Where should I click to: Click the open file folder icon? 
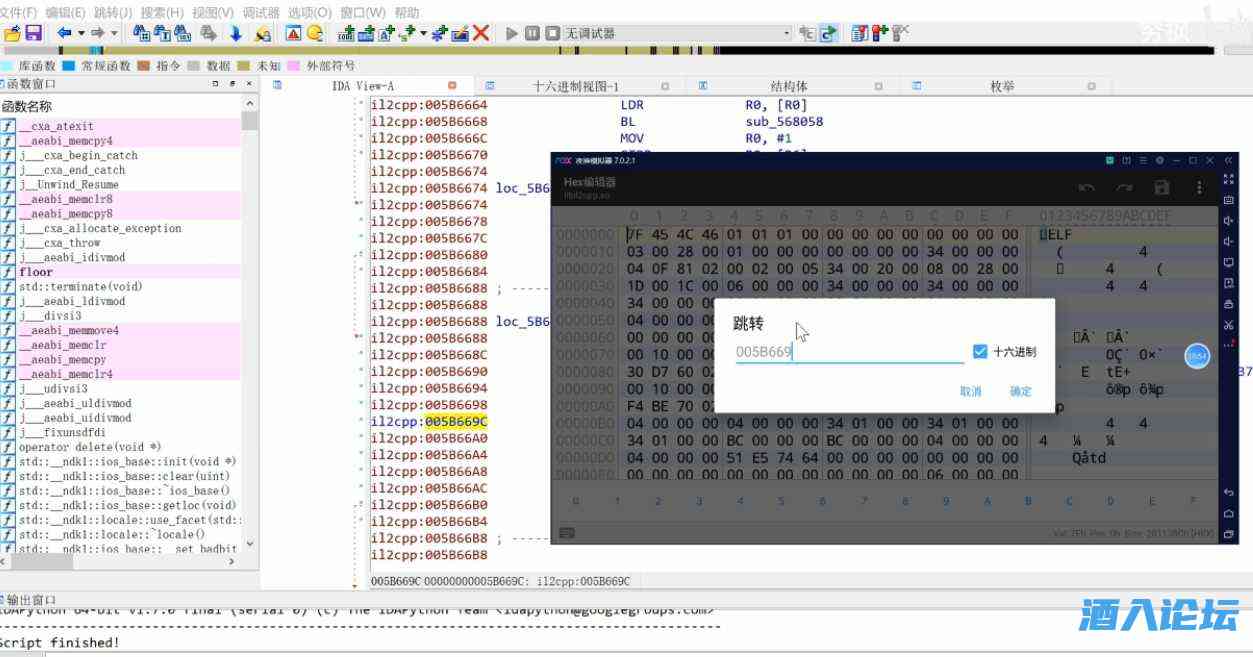[x=12, y=33]
